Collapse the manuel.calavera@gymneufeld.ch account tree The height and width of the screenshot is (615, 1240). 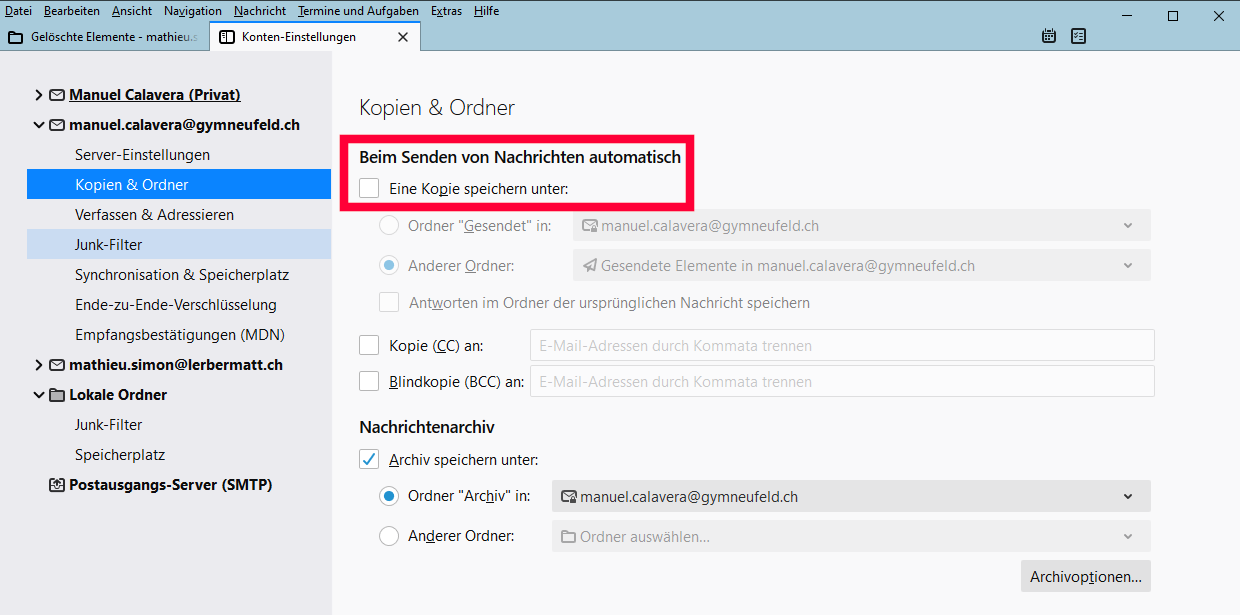pyautogui.click(x=38, y=125)
